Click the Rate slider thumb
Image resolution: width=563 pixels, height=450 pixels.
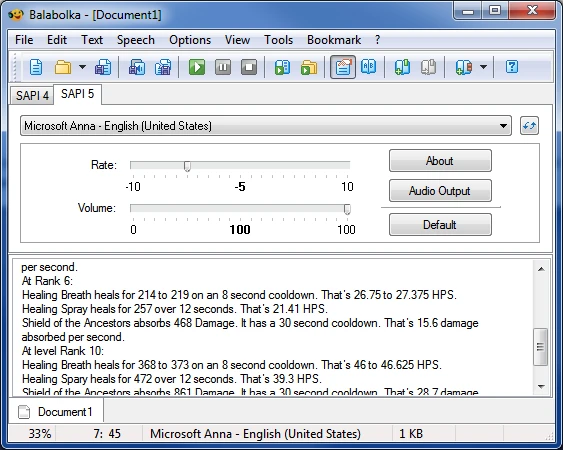(187, 166)
